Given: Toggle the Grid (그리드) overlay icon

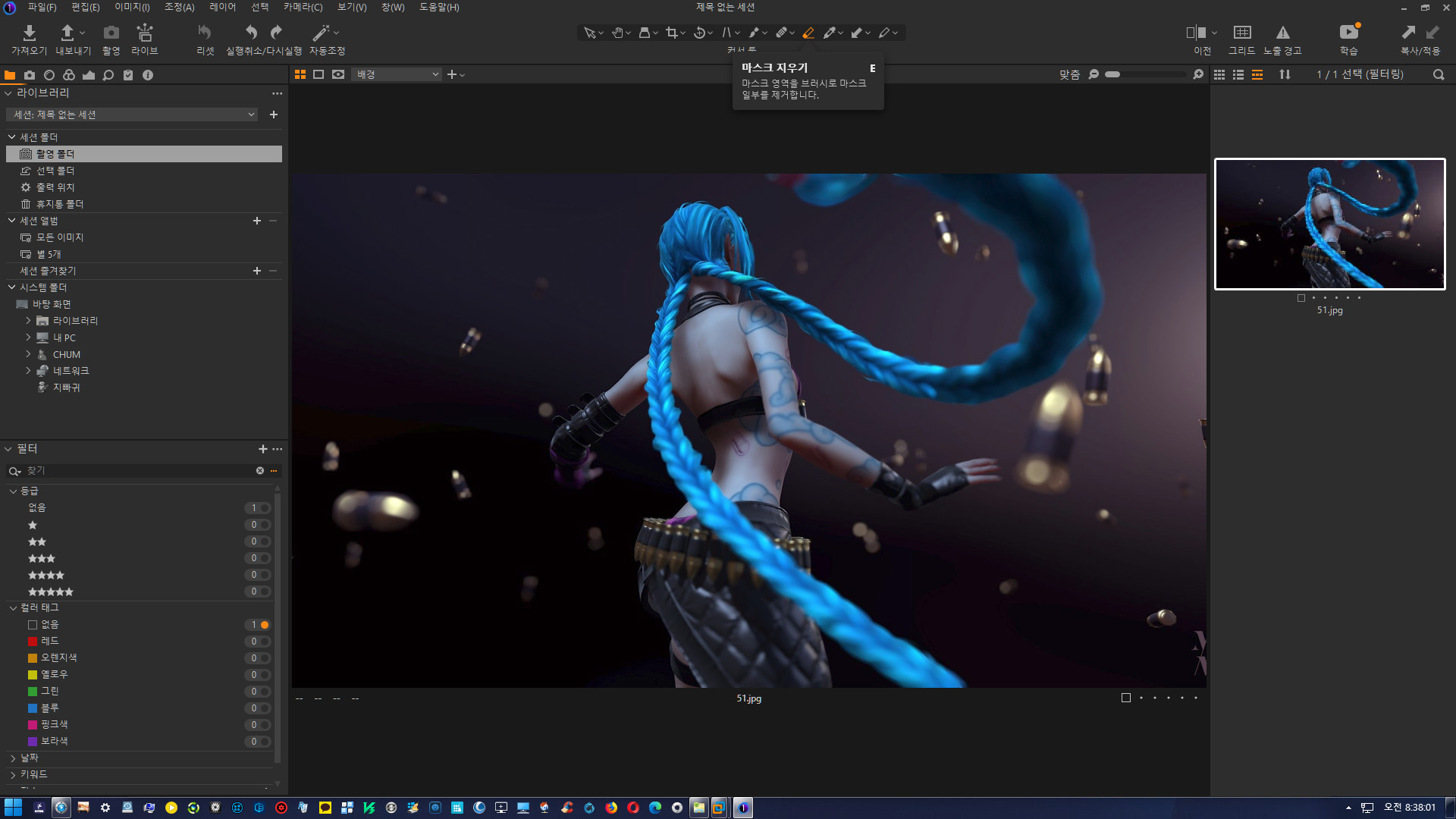Looking at the screenshot, I should [1242, 33].
